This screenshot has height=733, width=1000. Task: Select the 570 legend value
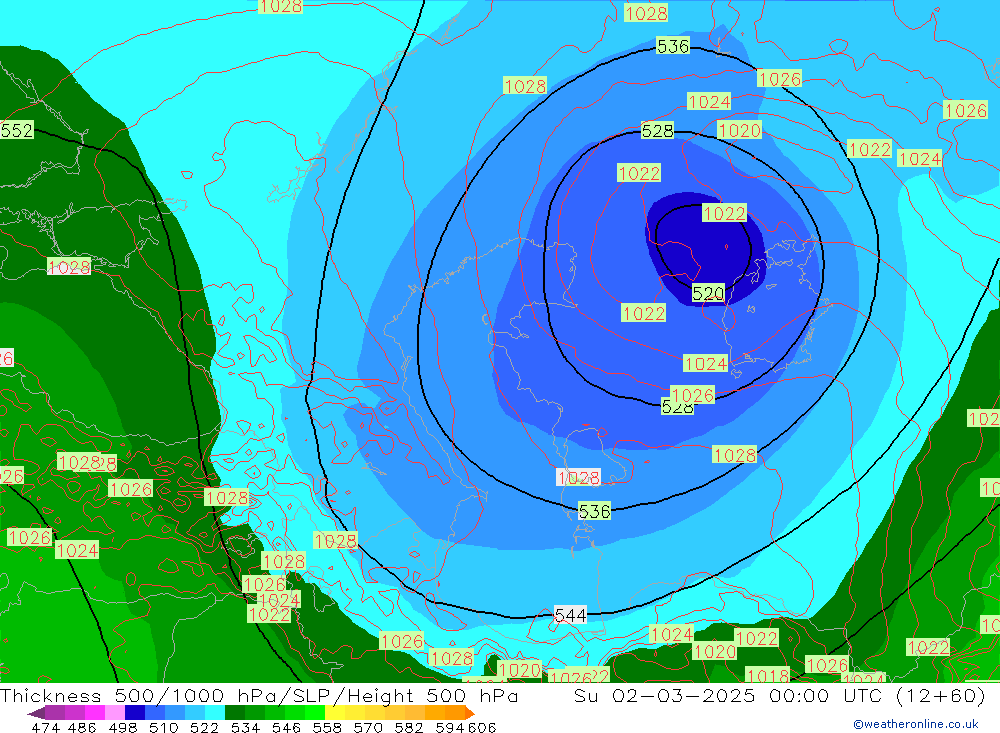point(367,727)
